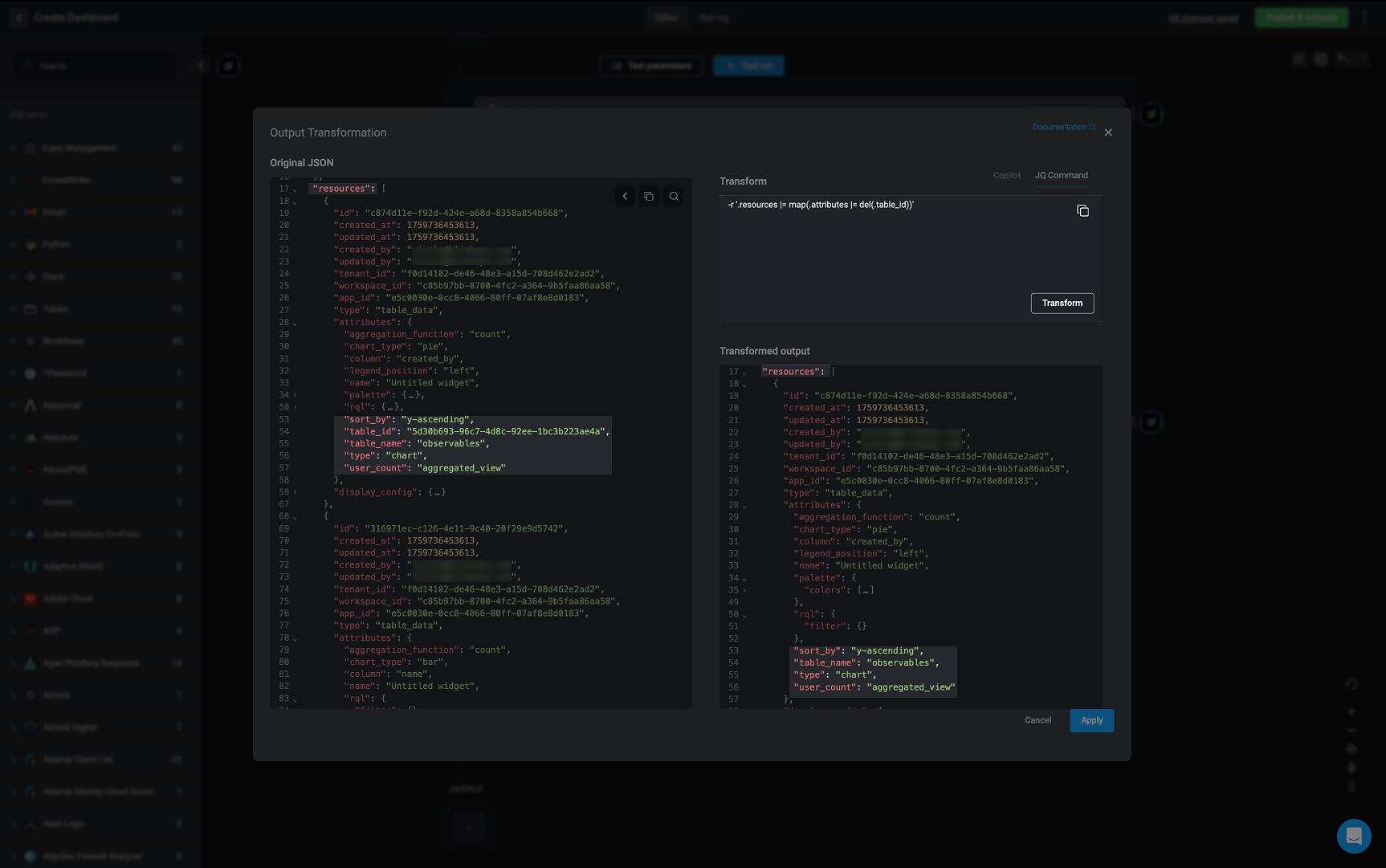Screen dimensions: 1386x868
Task: Click the Transformed output heading
Action: 764,351
